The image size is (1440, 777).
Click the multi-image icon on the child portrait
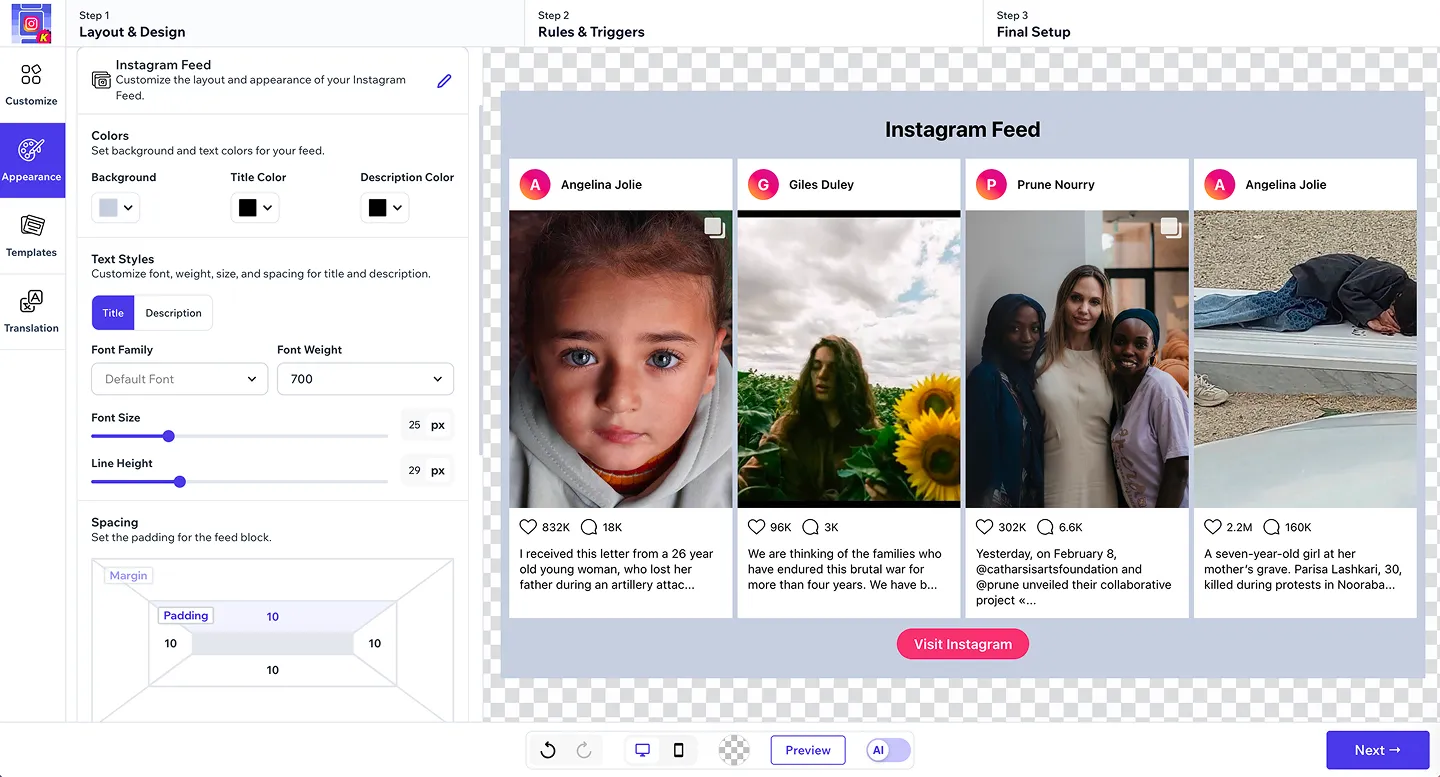pyautogui.click(x=714, y=227)
